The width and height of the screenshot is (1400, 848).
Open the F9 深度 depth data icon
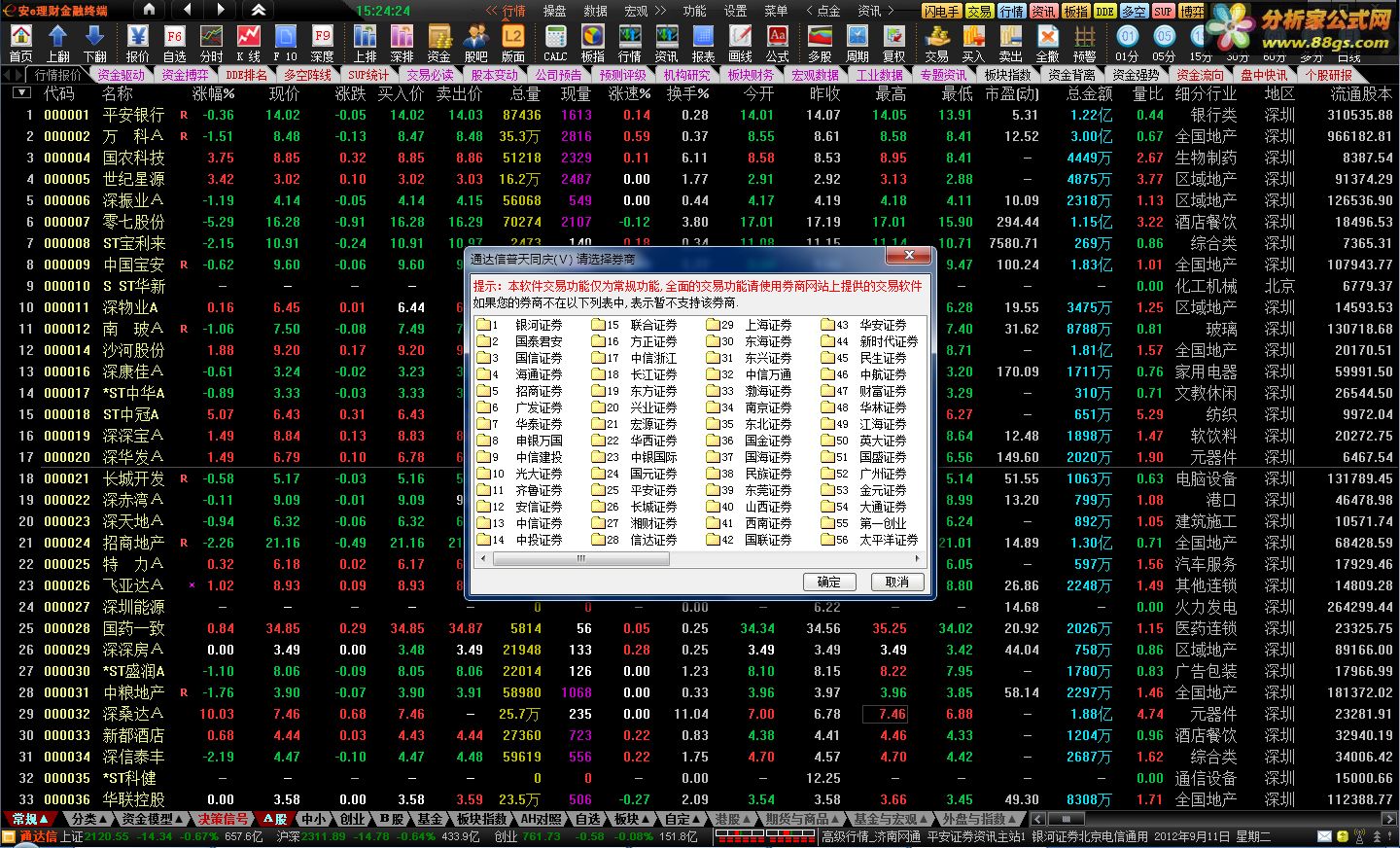[x=322, y=44]
